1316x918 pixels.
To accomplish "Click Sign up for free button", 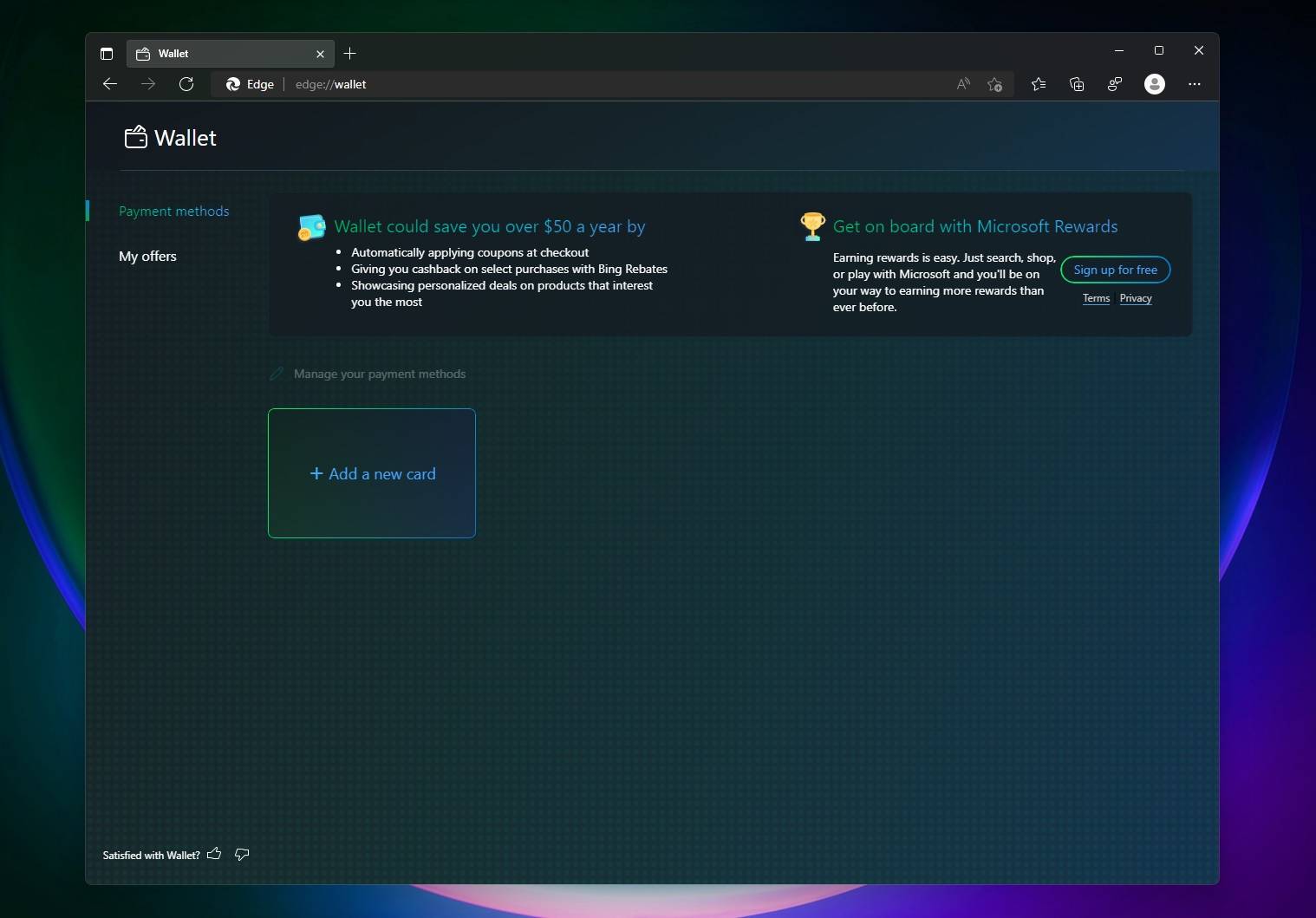I will coord(1115,270).
